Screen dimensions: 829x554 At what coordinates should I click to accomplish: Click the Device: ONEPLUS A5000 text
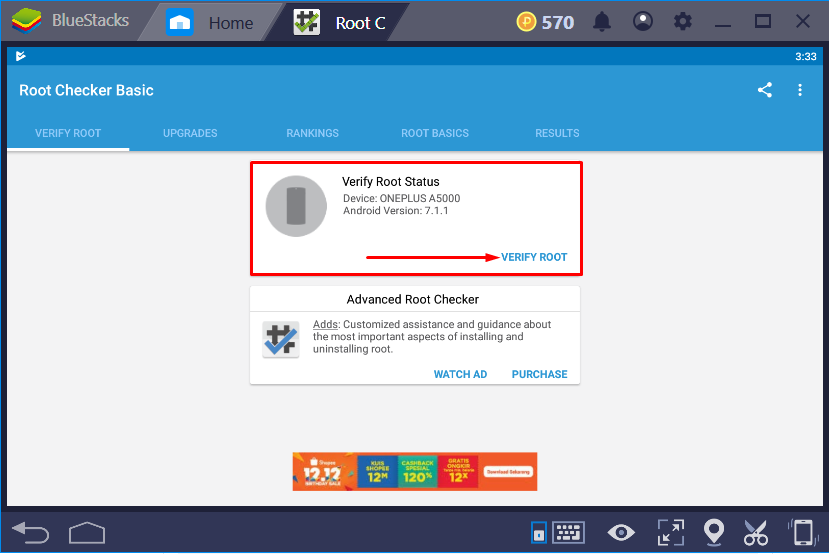tap(402, 198)
